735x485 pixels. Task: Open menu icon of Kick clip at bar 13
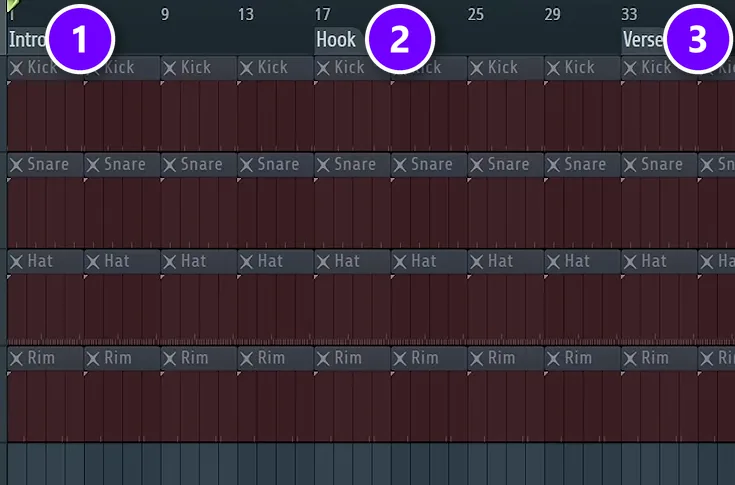247,68
